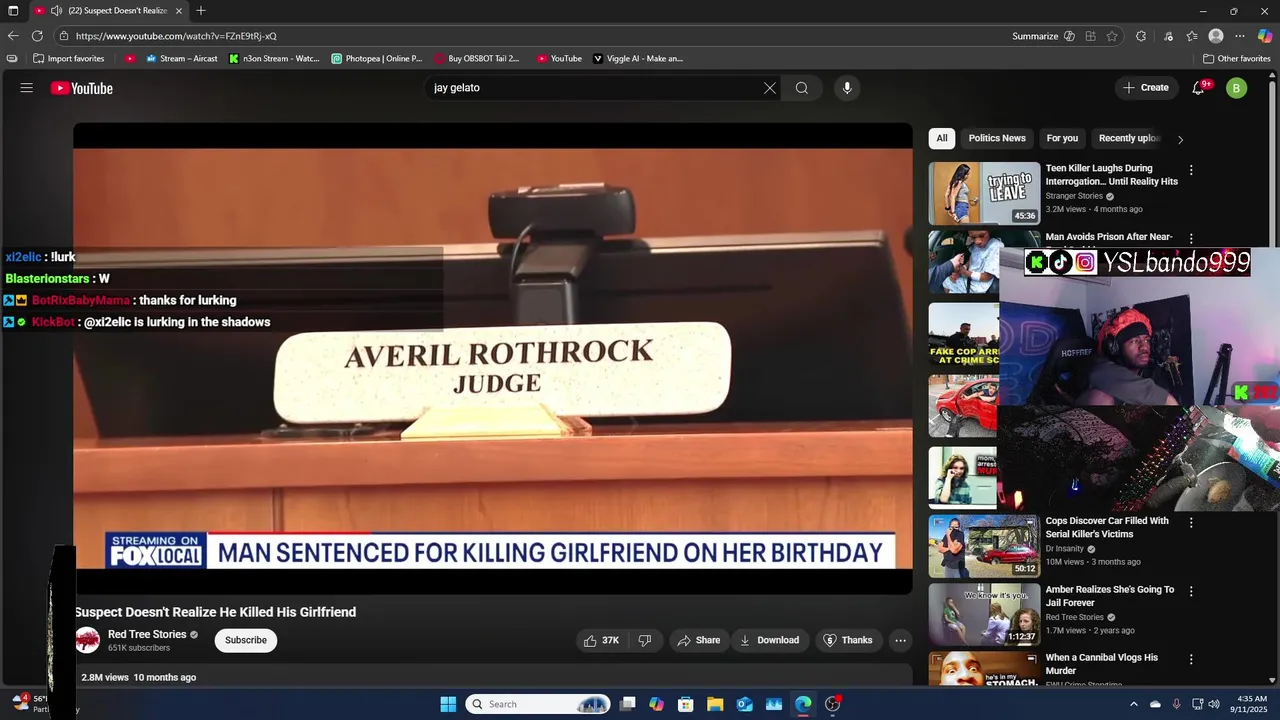Open YouTube bookmark in favorites bar
Image resolution: width=1280 pixels, height=720 pixels.
coord(559,58)
